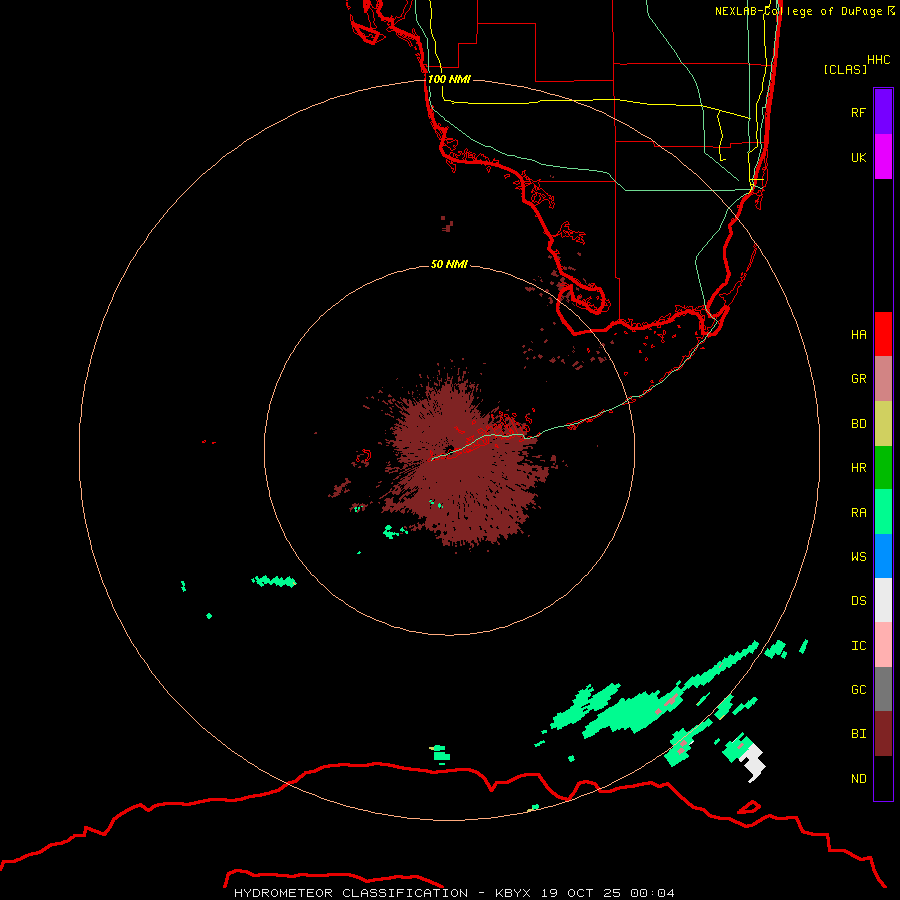900x900 pixels.
Task: Click the 'HR' legend label
Action: pos(858,468)
